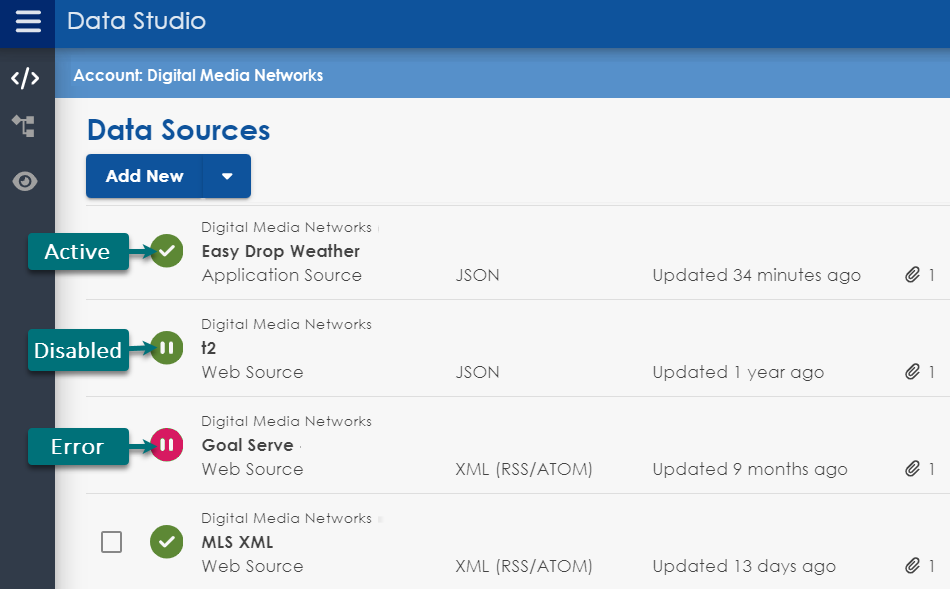This screenshot has width=950, height=589.
Task: Click Goal Serve red error status icon
Action: coord(167,445)
